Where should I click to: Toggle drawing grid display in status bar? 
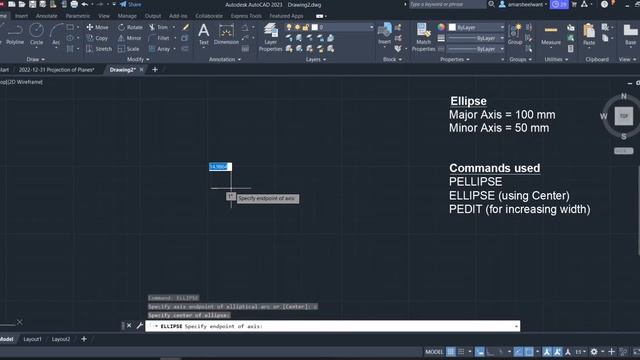450,352
